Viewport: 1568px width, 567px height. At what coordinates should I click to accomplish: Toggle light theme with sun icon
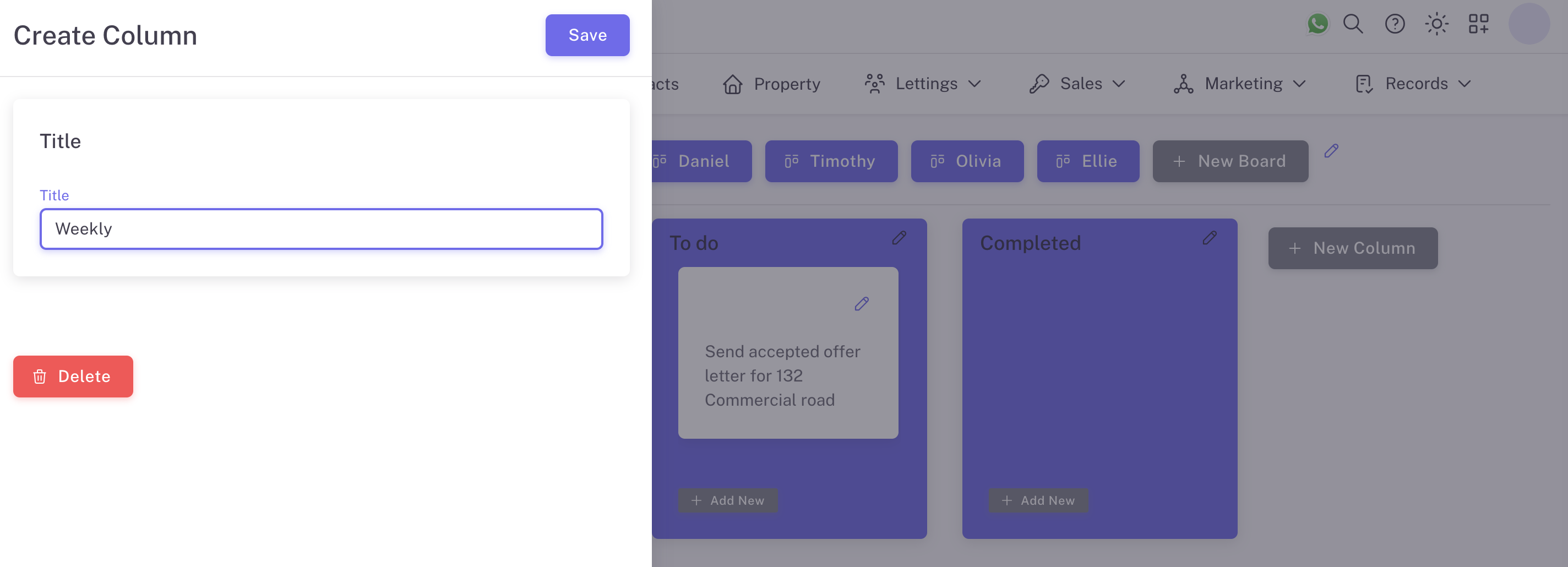[1436, 24]
